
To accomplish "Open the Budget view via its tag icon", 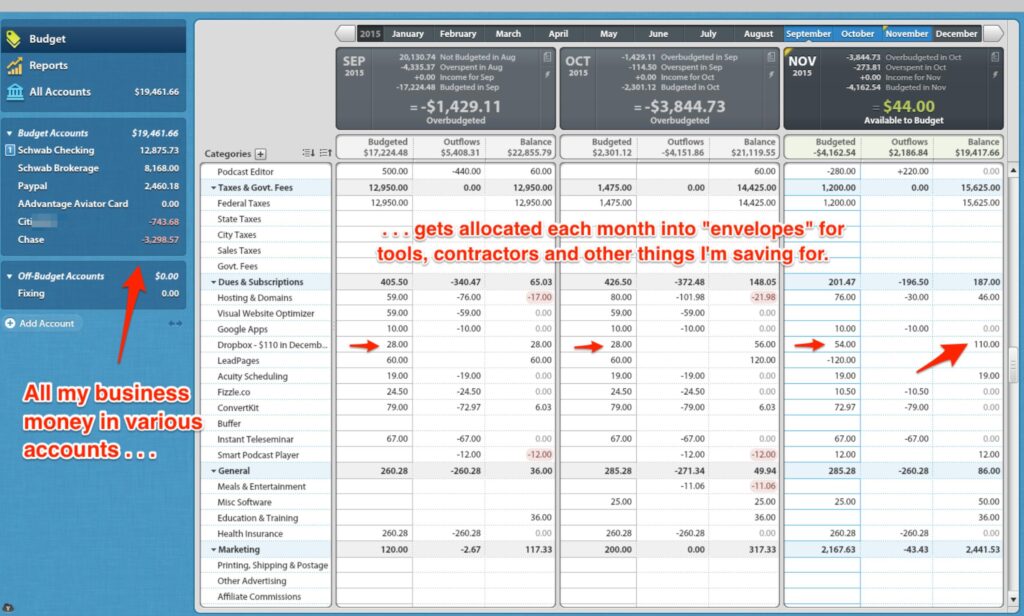I will 14,39.
